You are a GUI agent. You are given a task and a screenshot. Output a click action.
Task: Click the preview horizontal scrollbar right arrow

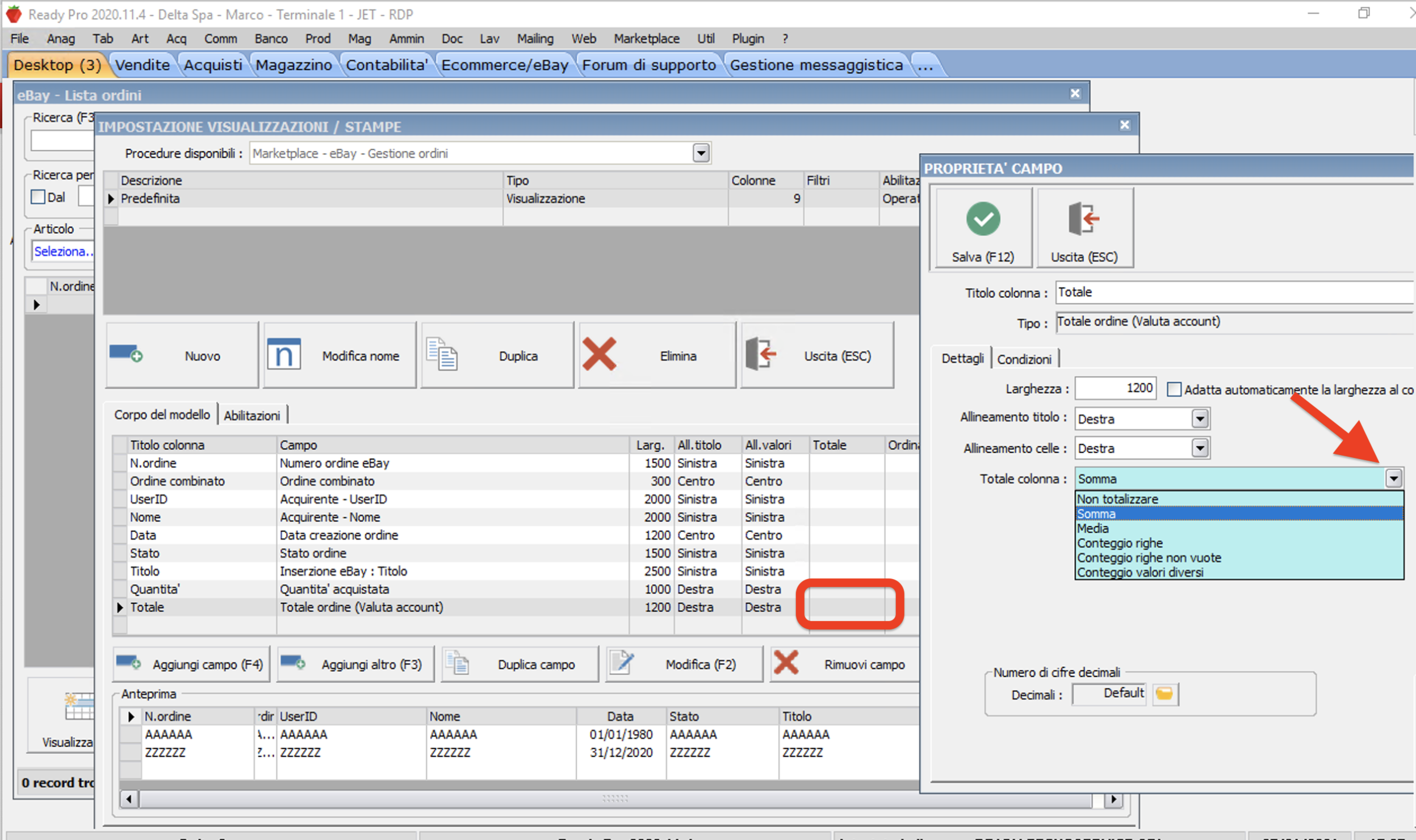coord(1113,799)
